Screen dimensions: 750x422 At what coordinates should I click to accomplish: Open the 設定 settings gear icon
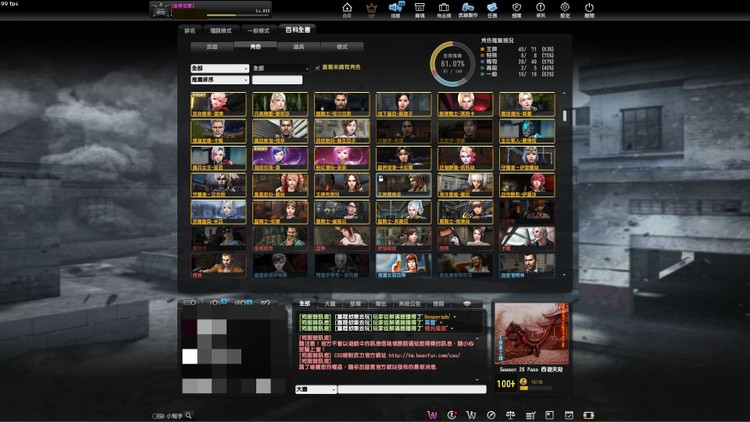[565, 10]
